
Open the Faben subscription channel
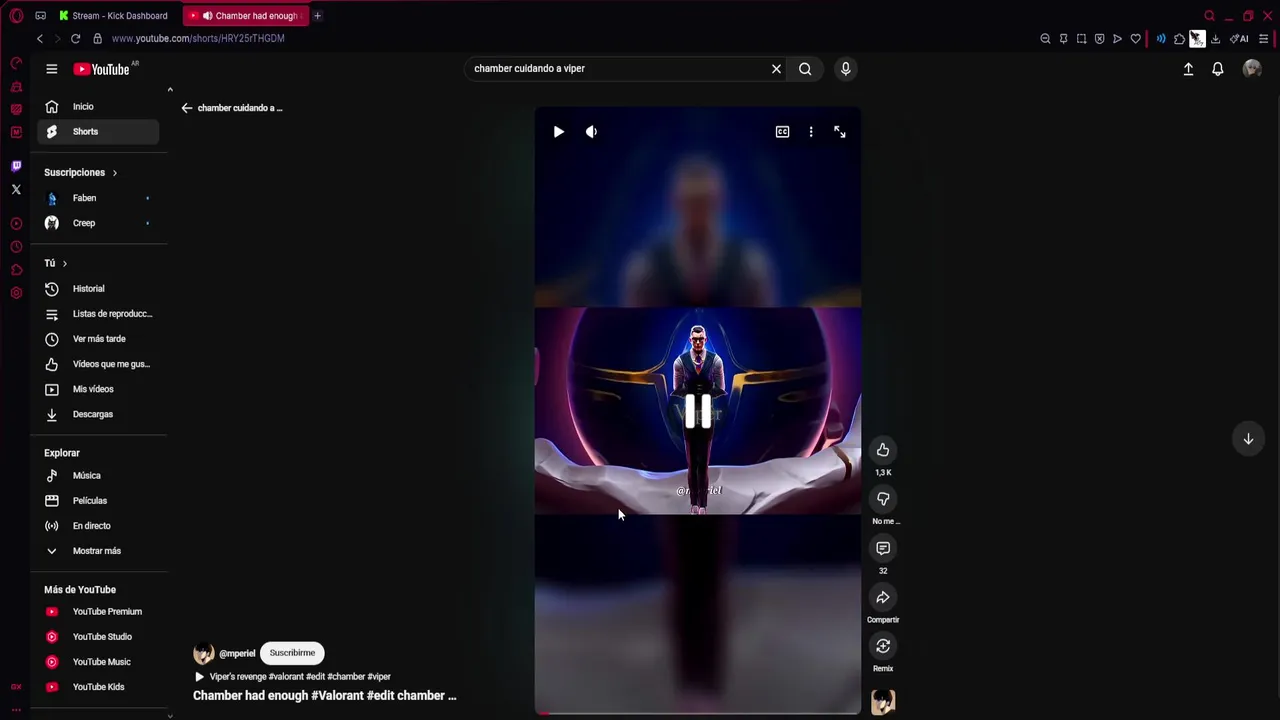[98, 198]
